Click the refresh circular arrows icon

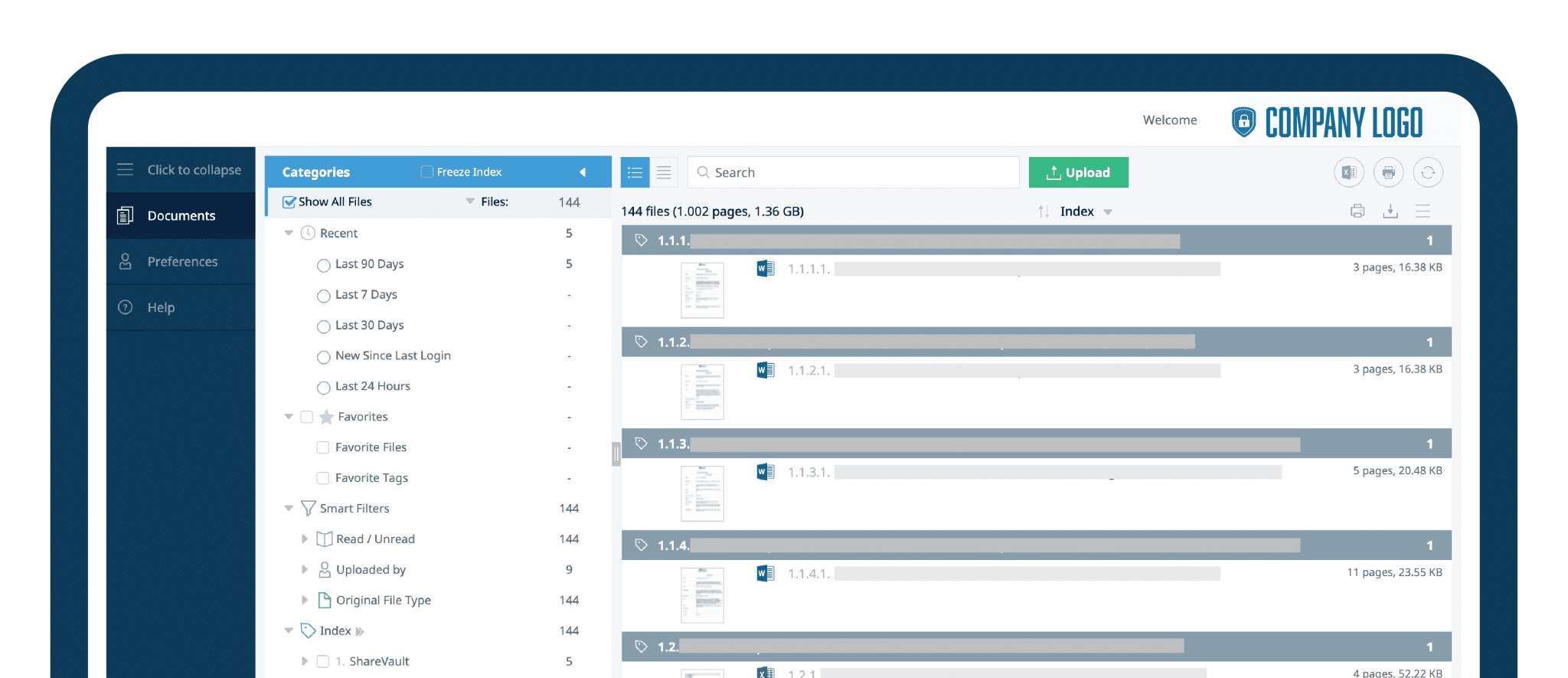tap(1428, 172)
